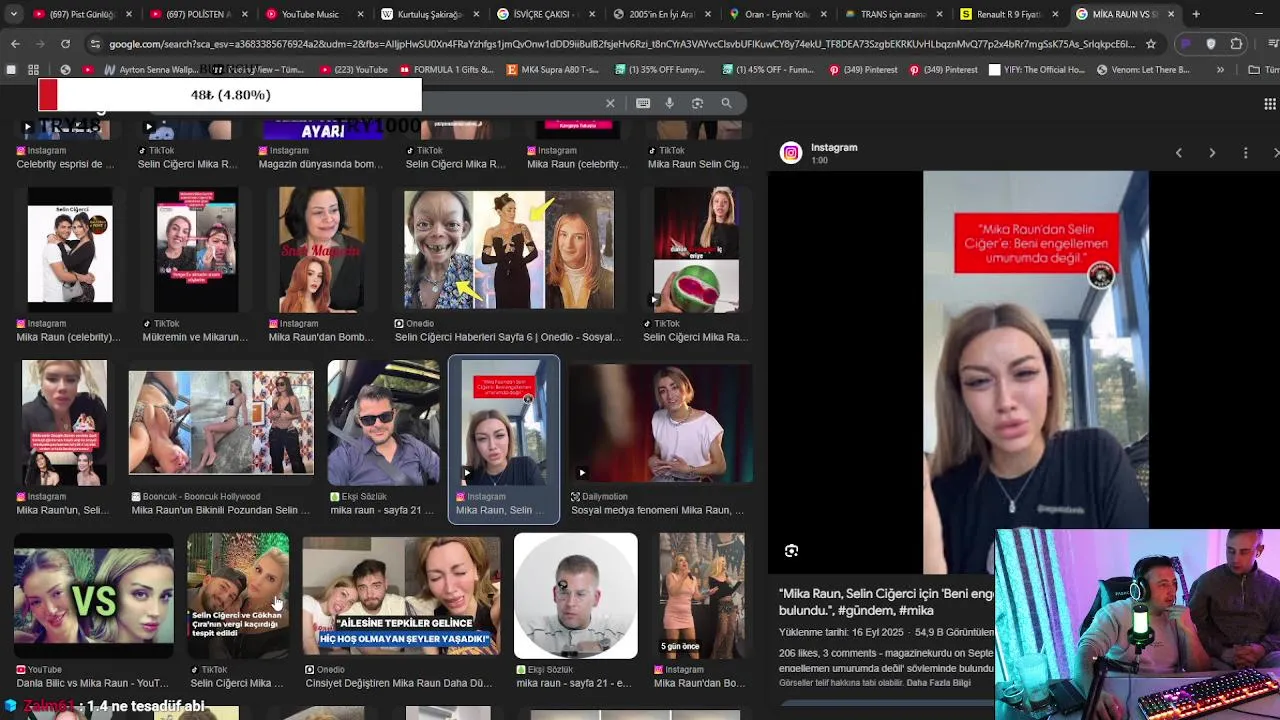1280x720 pixels.
Task: Click the Lens icon on the preview image
Action: pyautogui.click(x=791, y=551)
